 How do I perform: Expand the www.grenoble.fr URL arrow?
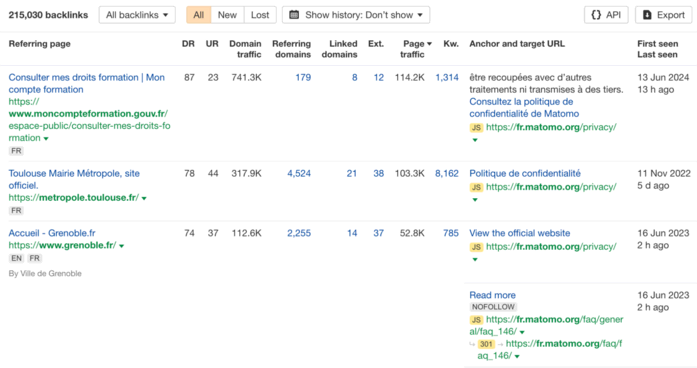pyautogui.click(x=122, y=246)
